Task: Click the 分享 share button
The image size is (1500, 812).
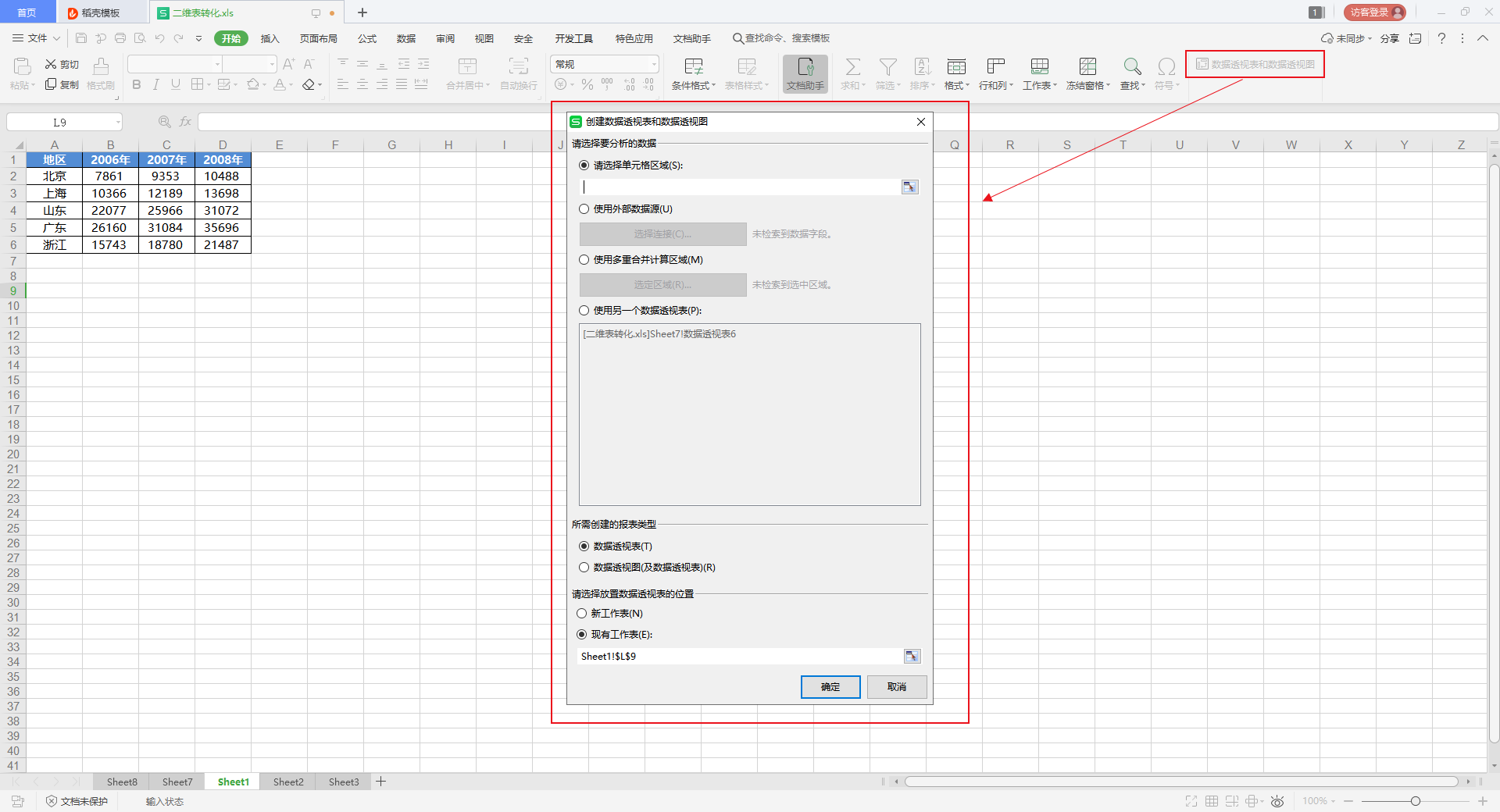Action: [x=1389, y=38]
